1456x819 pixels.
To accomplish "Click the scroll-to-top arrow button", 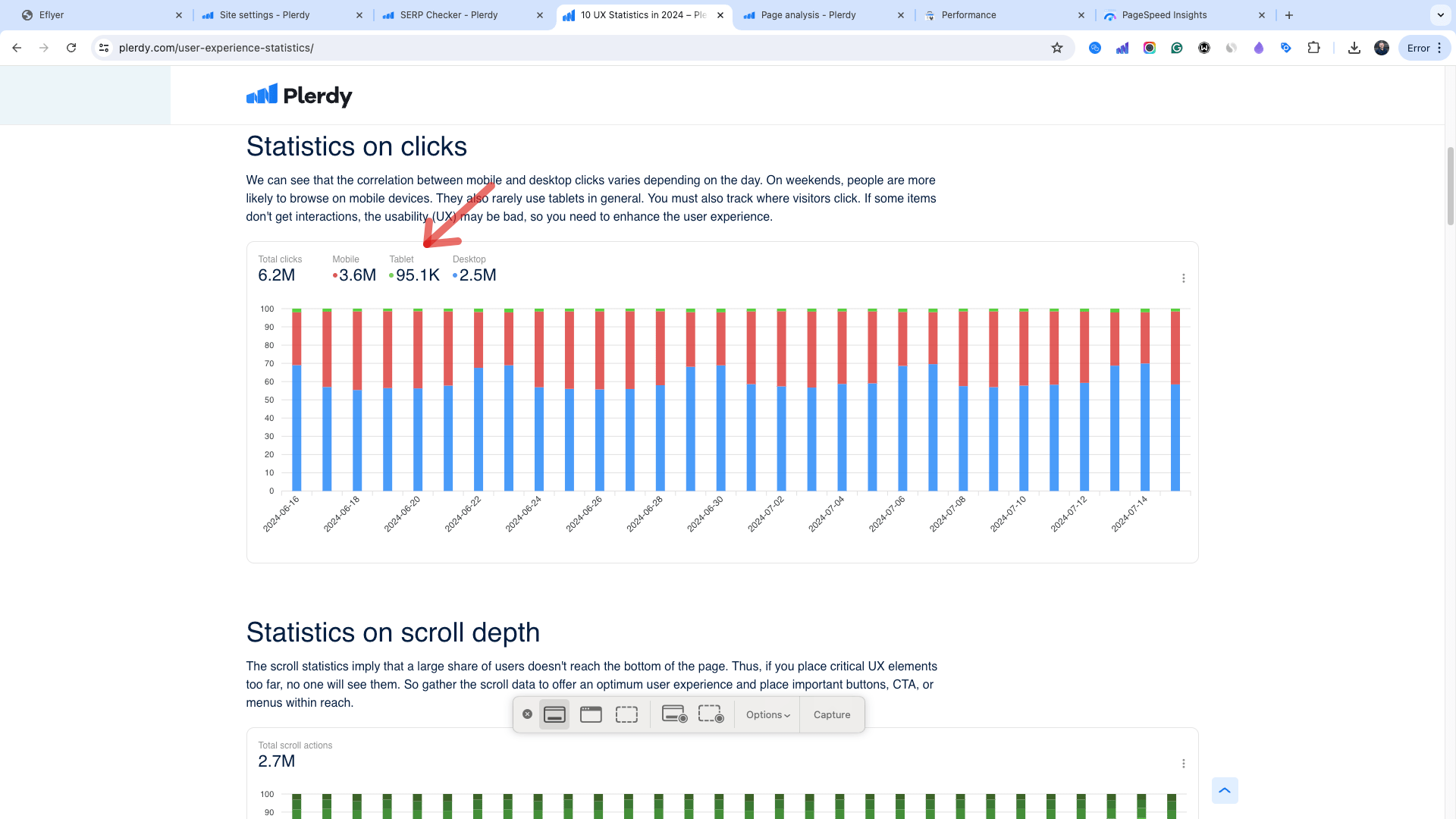I will coord(1225,790).
